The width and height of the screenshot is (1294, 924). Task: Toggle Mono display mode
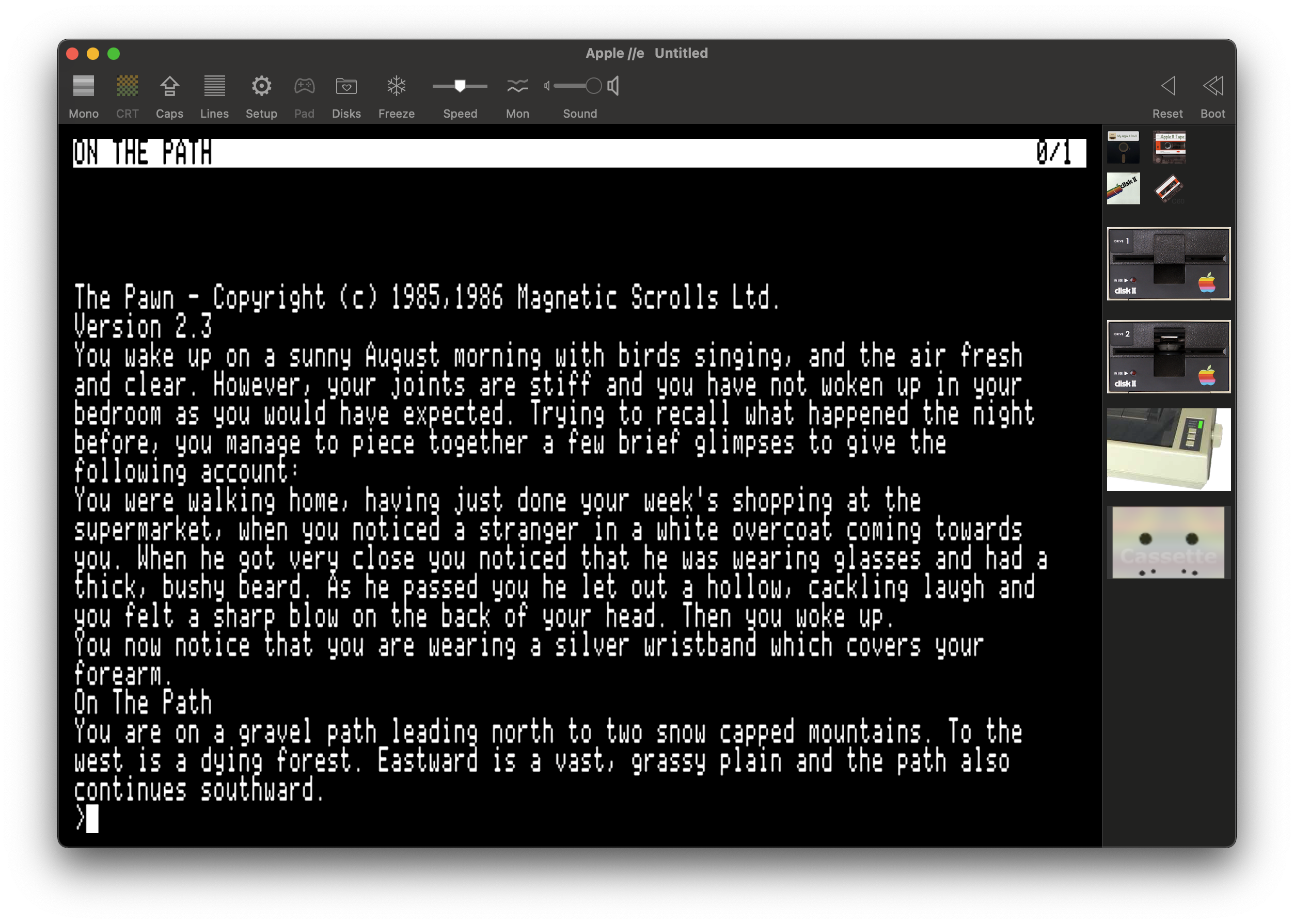coord(84,87)
